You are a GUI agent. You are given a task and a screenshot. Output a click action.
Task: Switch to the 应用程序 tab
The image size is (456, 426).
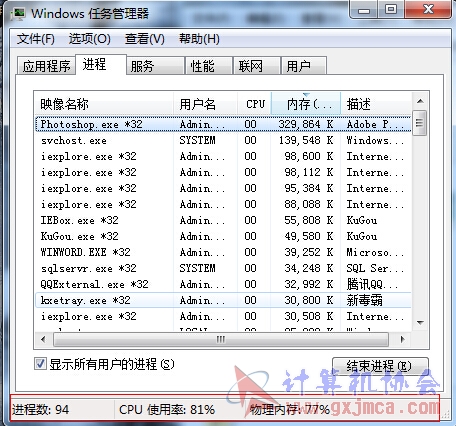coord(46,66)
